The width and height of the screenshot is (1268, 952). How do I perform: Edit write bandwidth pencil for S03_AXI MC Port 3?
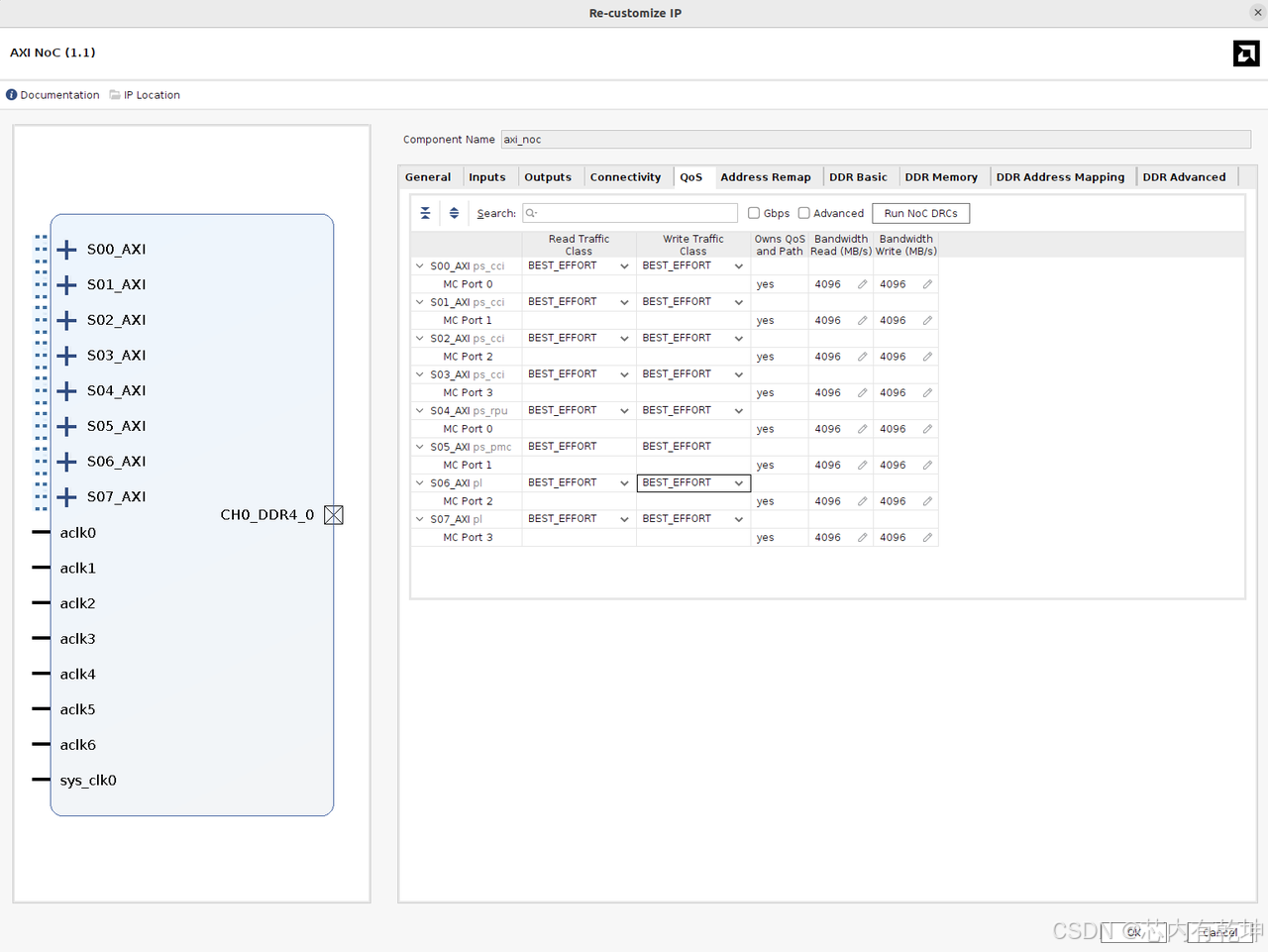point(927,393)
